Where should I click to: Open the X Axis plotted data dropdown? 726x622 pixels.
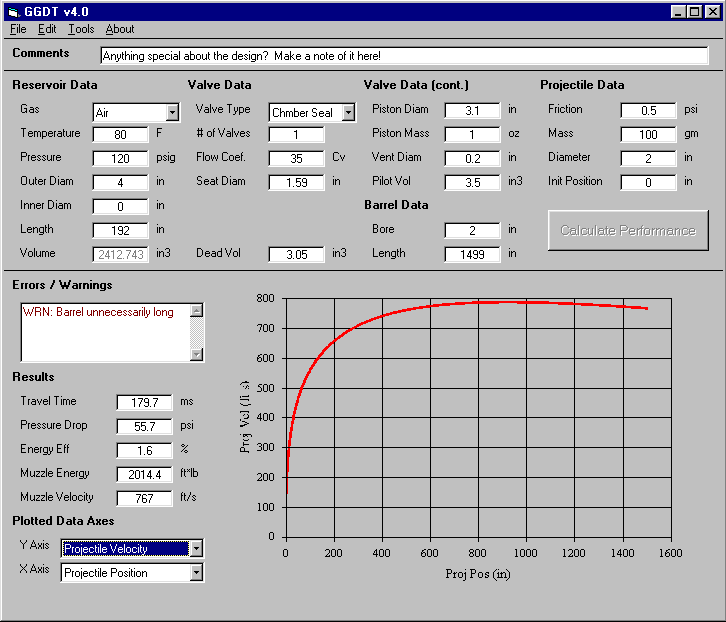tap(196, 573)
